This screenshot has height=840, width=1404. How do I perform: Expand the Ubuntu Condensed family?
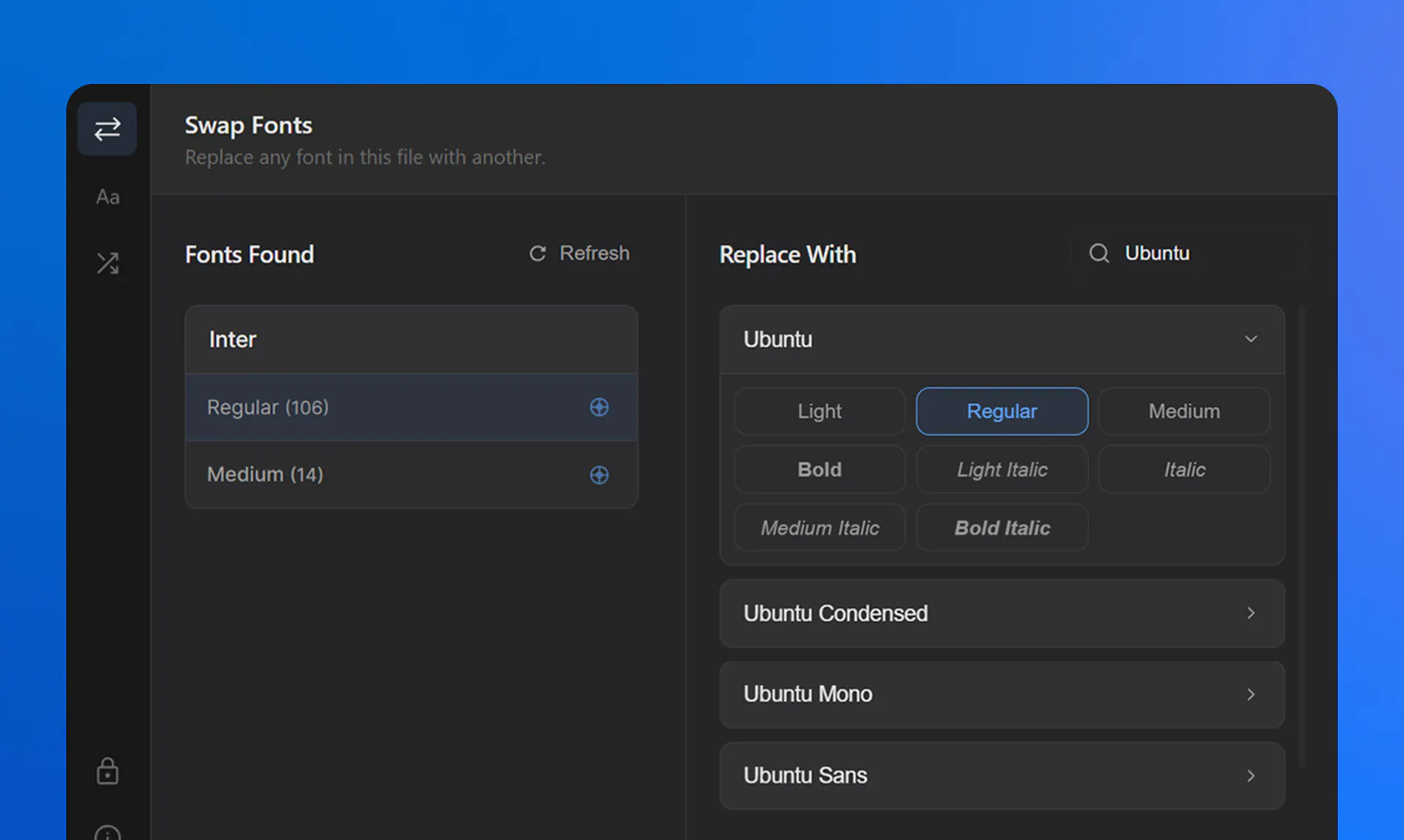coord(1002,613)
